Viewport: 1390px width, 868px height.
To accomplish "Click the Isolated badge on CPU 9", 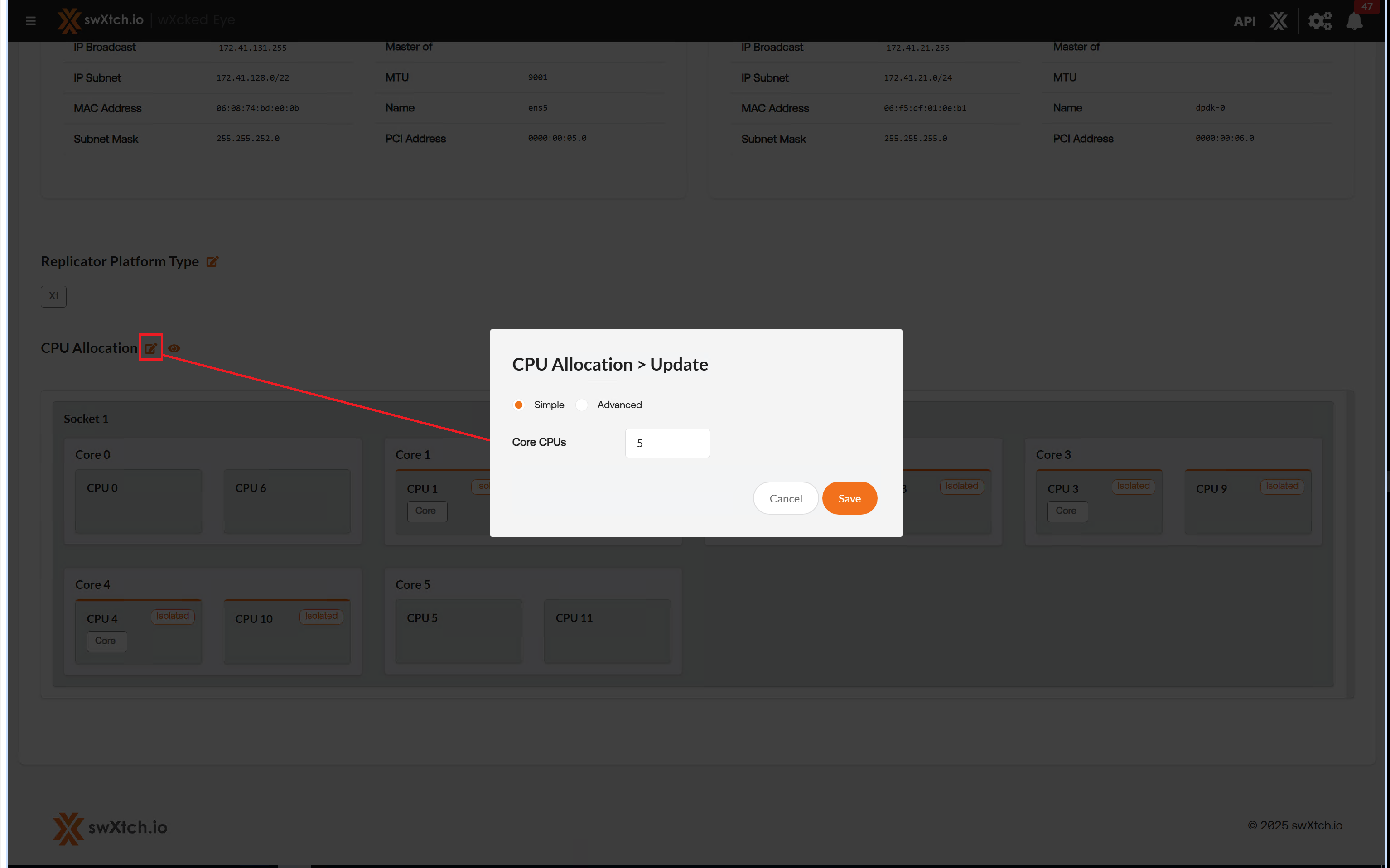I will tap(1281, 486).
